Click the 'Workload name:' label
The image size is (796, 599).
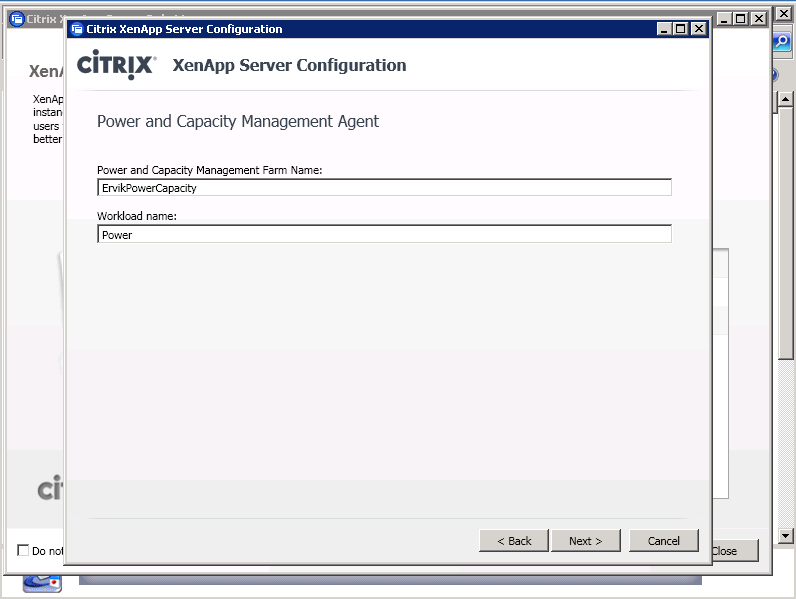coord(137,216)
